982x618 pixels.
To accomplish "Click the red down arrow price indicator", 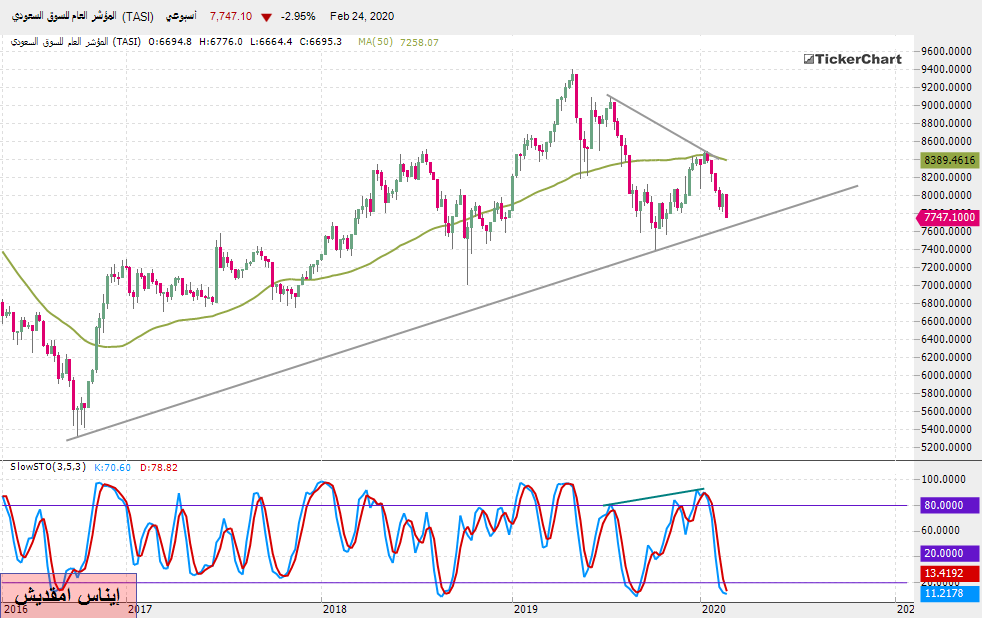I will [265, 17].
